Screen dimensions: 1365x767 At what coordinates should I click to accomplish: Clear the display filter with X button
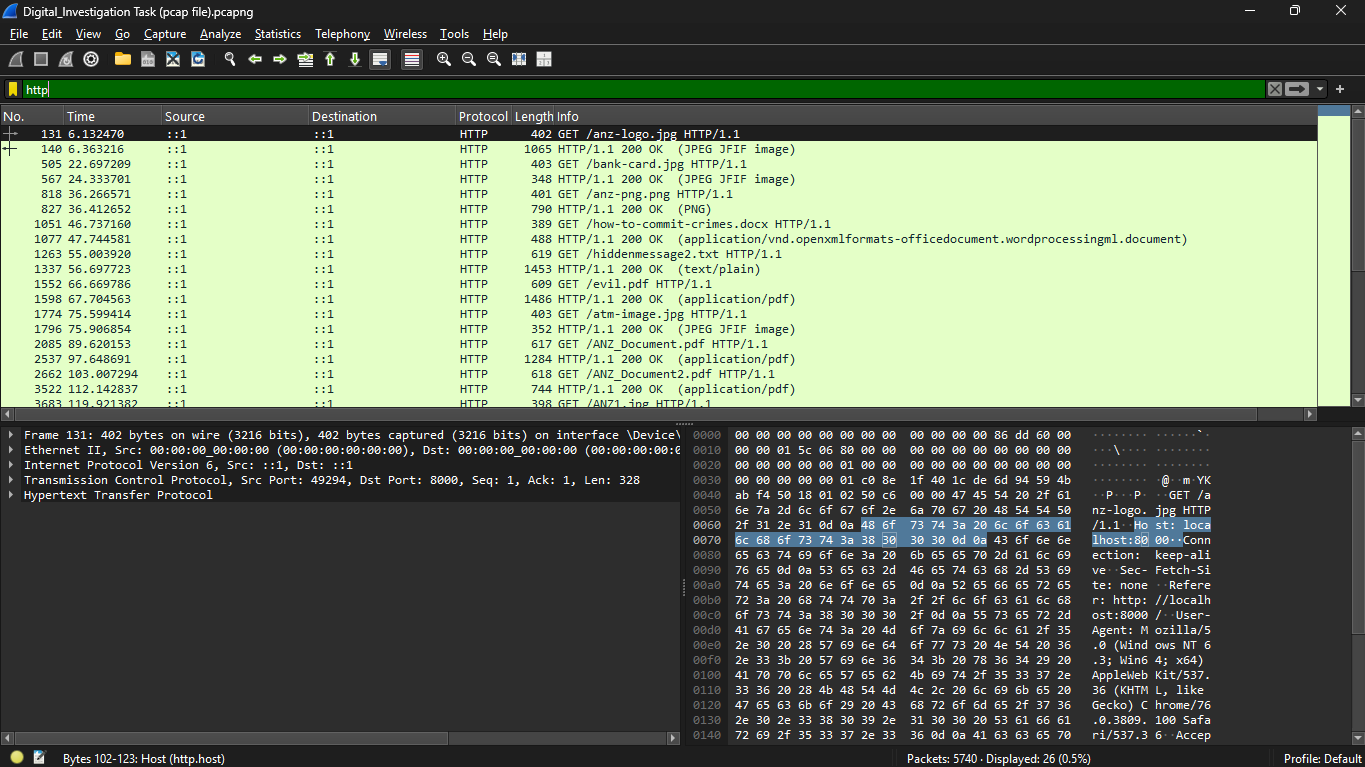pos(1275,89)
